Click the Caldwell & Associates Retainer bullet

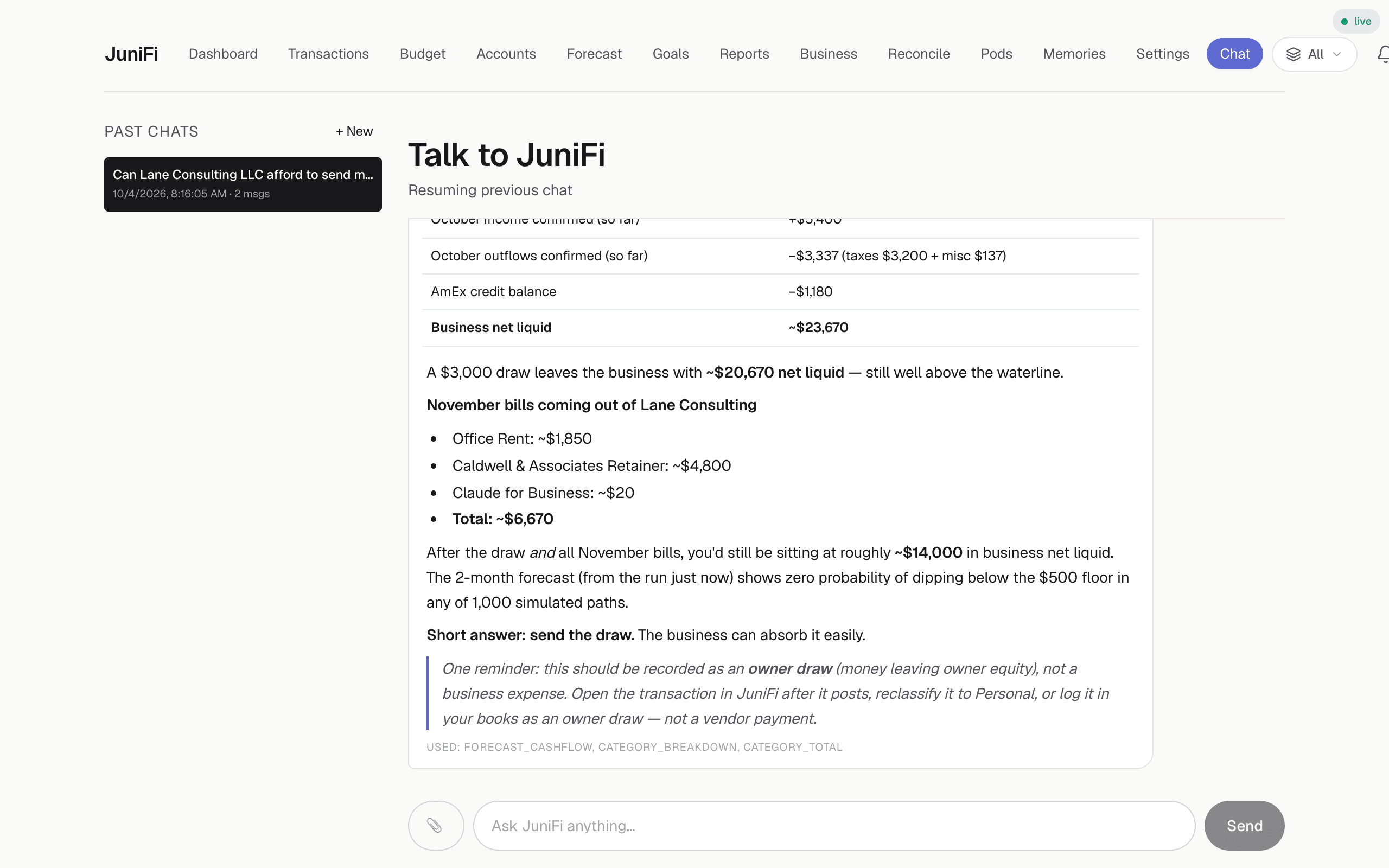click(591, 465)
